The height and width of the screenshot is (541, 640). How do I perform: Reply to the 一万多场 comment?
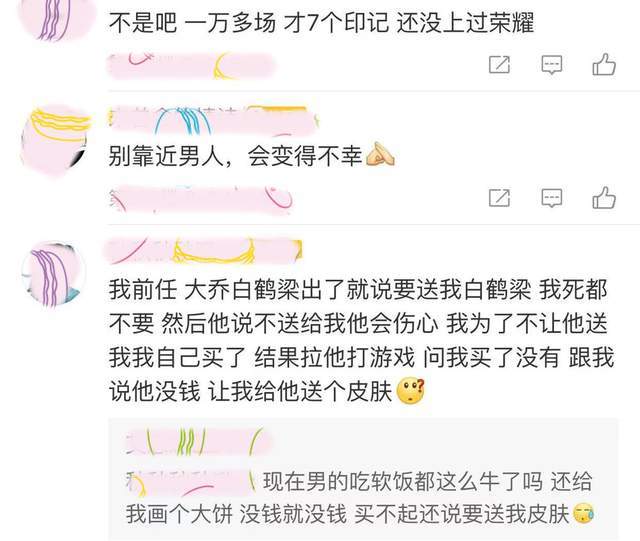[x=551, y=65]
